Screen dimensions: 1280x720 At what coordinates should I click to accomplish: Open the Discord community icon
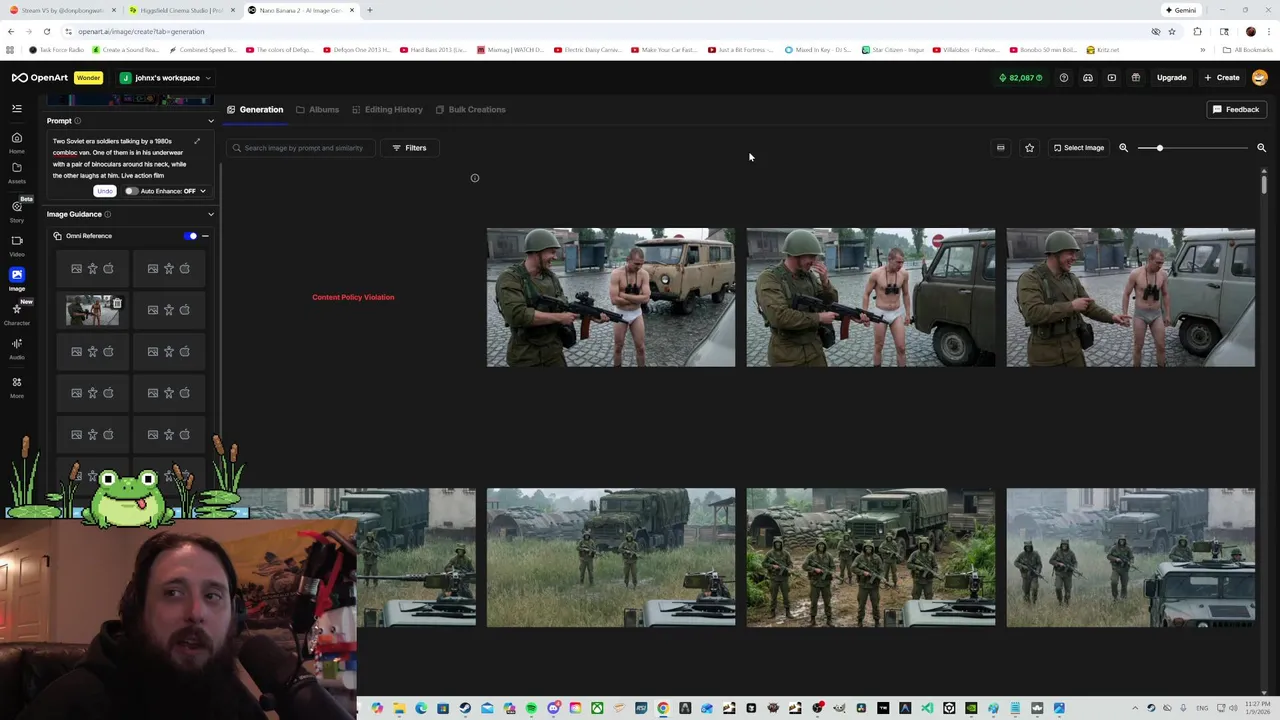point(1088,78)
